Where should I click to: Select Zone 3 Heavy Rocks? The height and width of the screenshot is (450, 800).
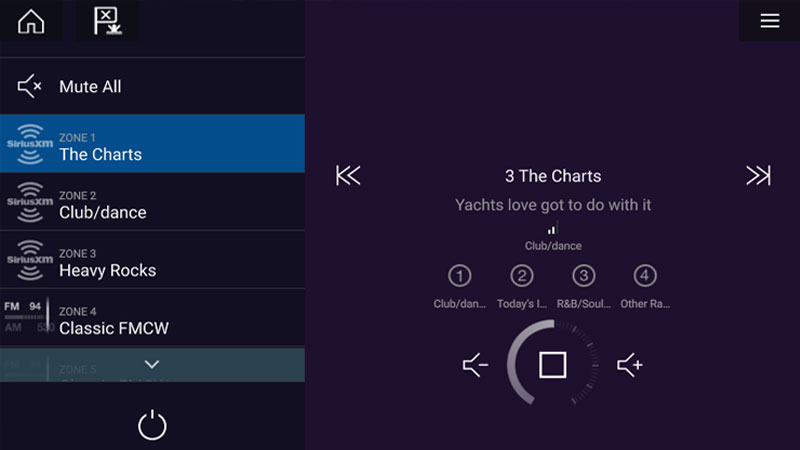tap(152, 261)
